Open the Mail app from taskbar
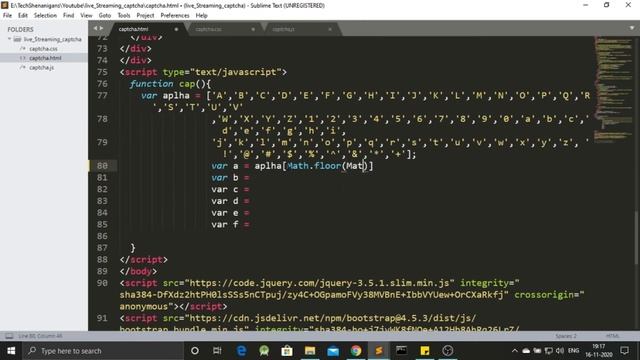The image size is (640, 360). 333,351
